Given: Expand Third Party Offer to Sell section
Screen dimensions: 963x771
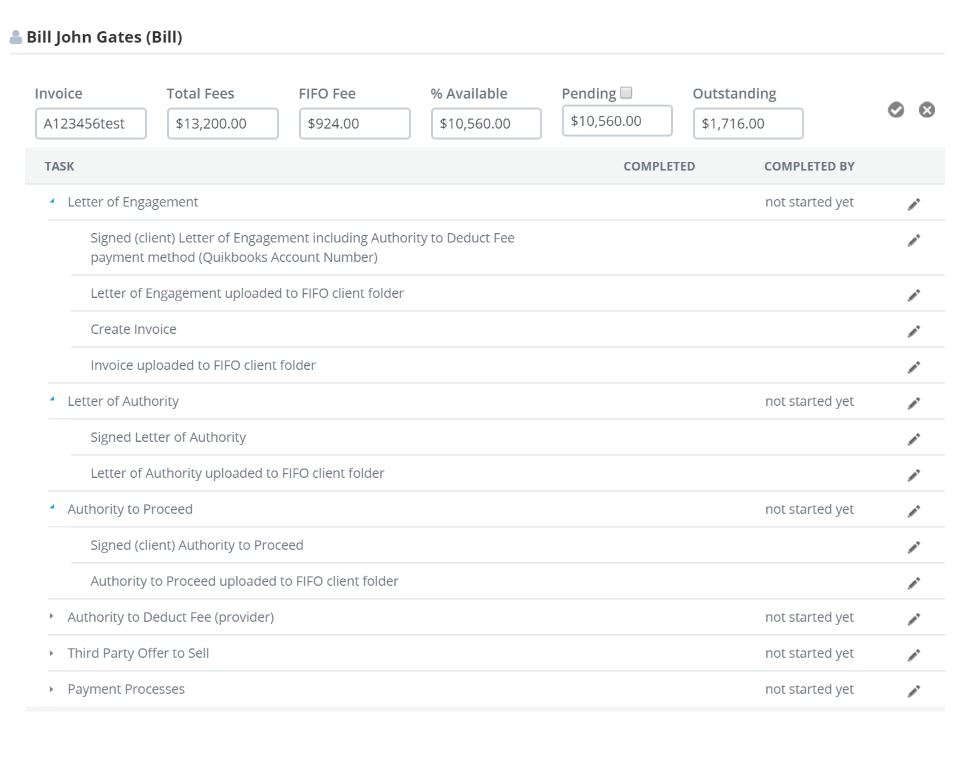Looking at the screenshot, I should click(52, 653).
